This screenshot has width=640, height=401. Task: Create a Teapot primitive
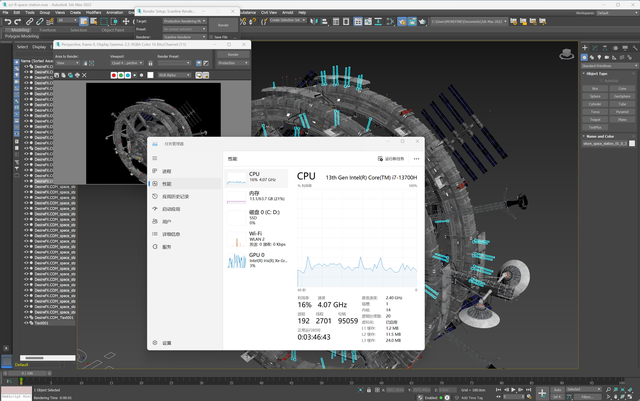coord(595,120)
